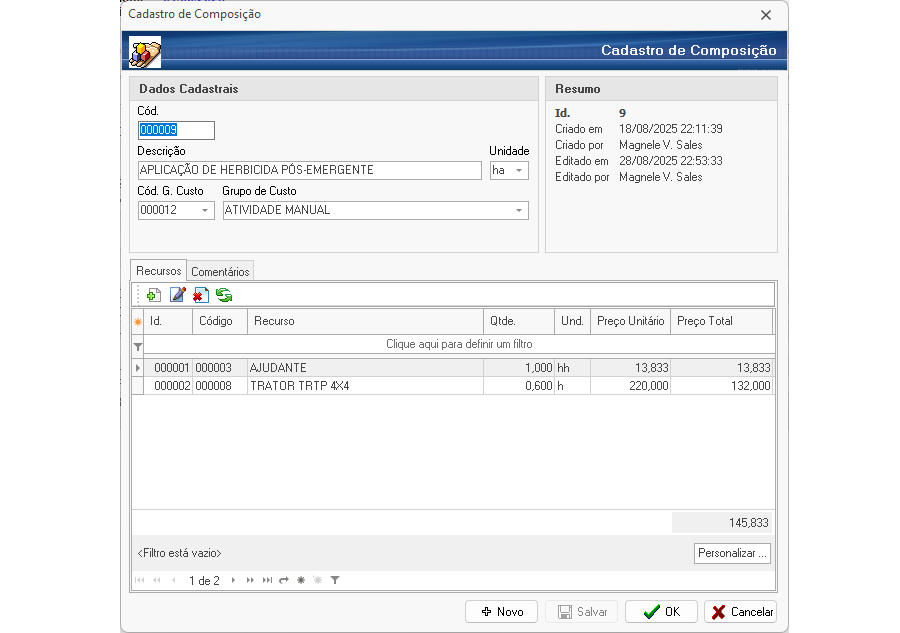Sort by the Preço Unitário column header

click(x=630, y=321)
